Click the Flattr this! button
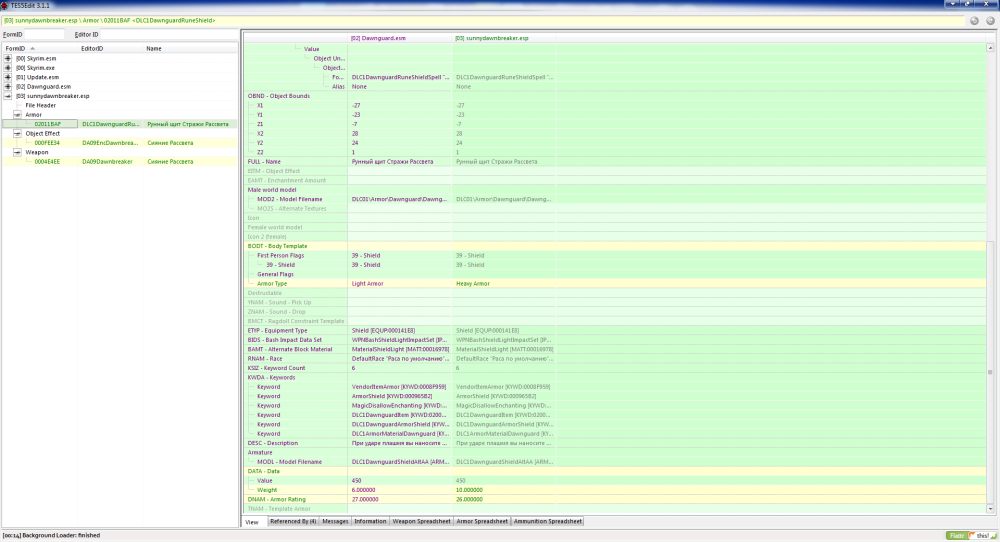Viewport: 1000px width, 542px height. click(971, 536)
